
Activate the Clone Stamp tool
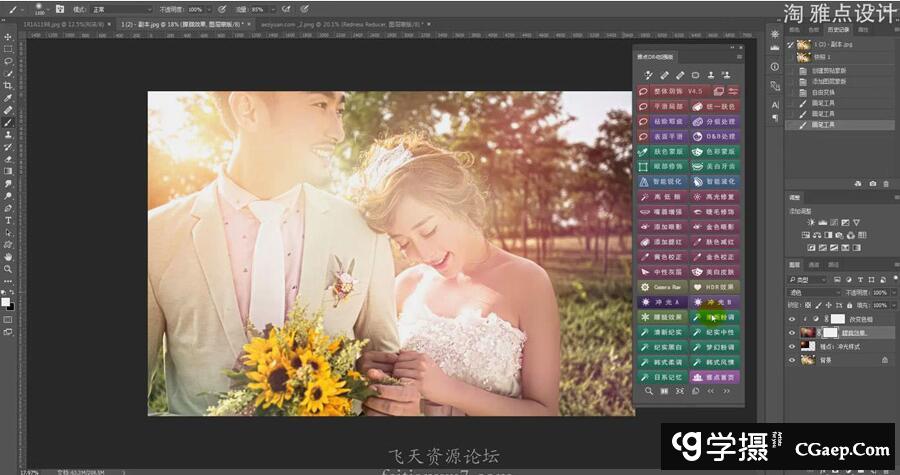click(8, 134)
